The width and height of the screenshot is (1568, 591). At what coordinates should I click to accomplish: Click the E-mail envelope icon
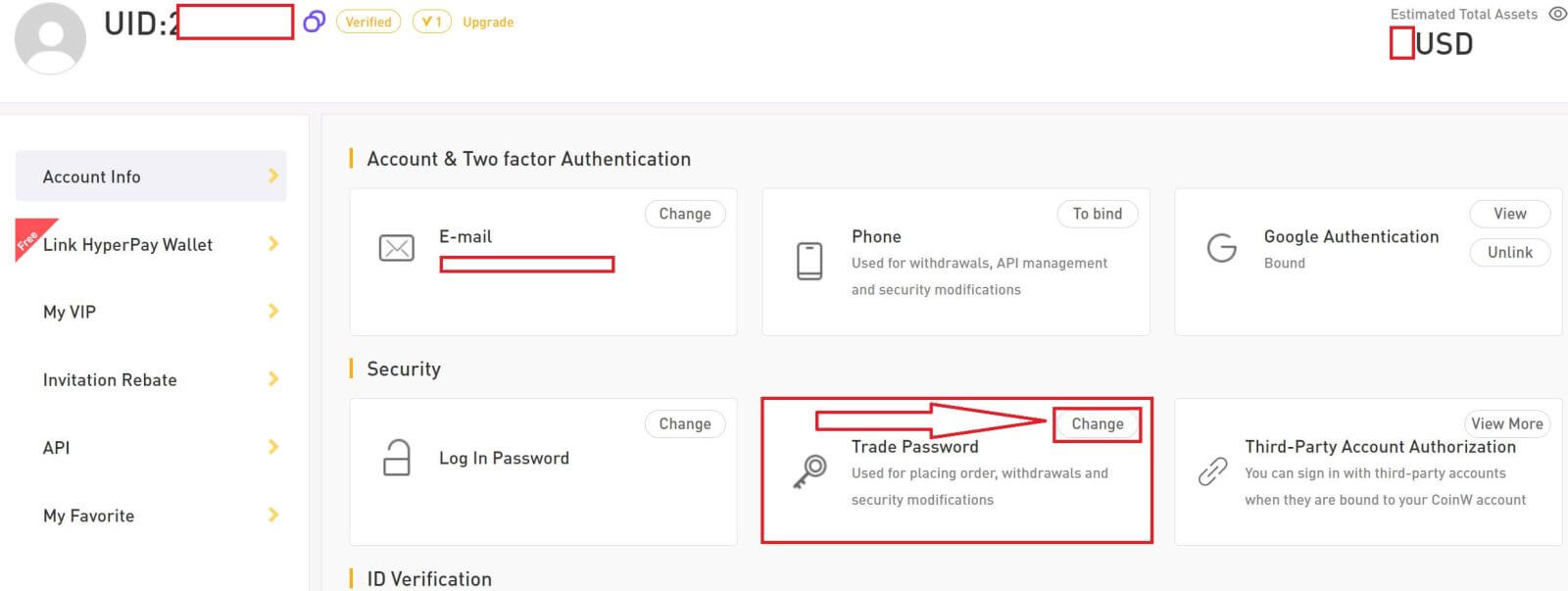396,248
